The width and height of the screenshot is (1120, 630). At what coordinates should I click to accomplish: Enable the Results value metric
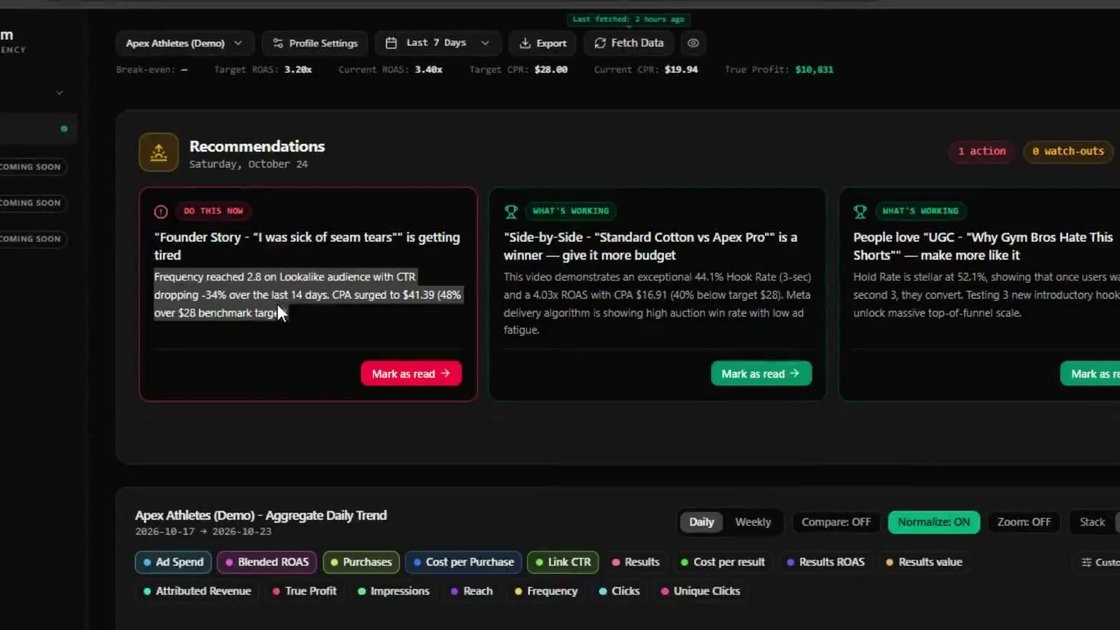tap(924, 562)
